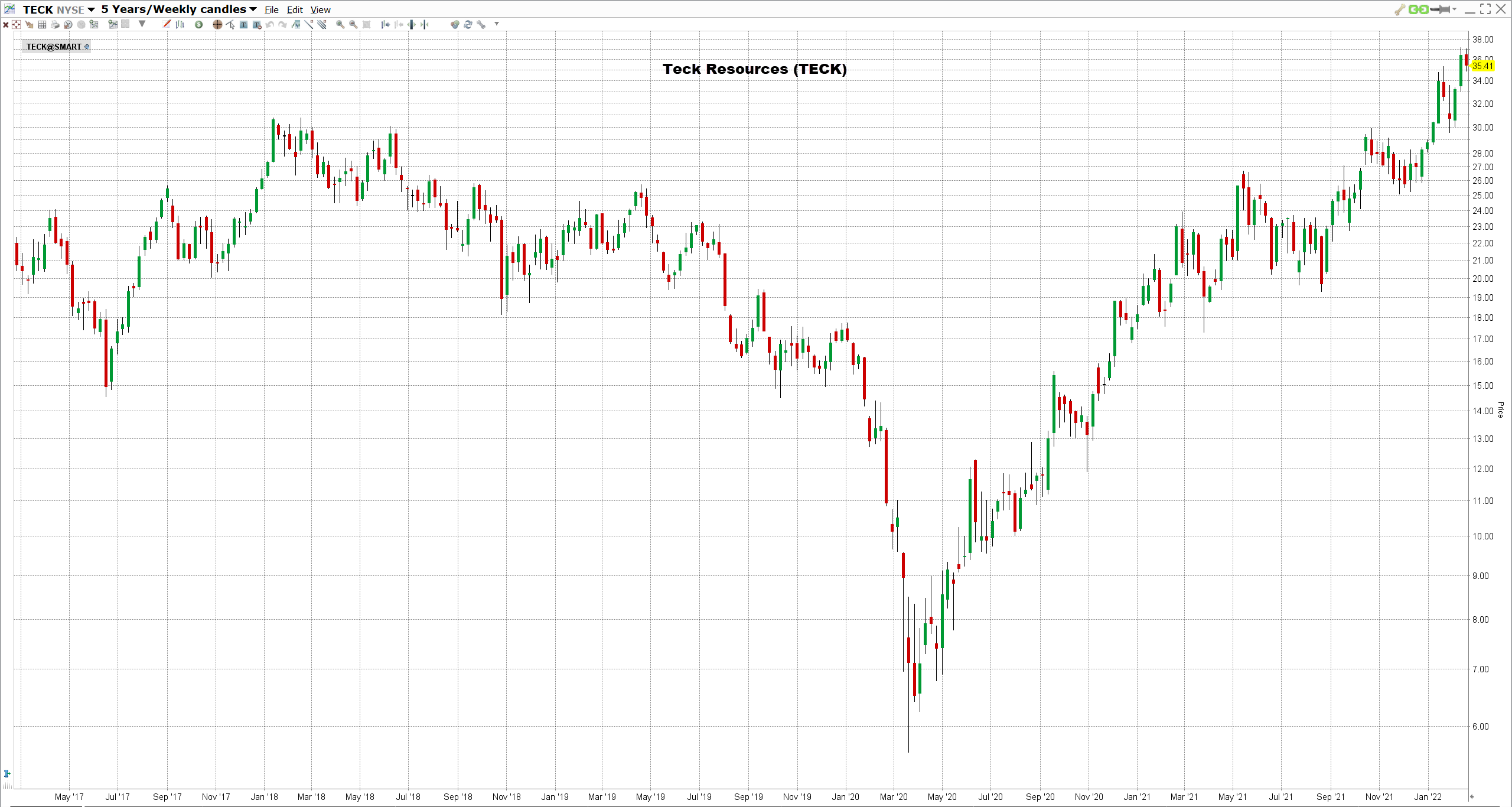Screen dimensions: 1512x807
Task: Click the 6.00 price axis label
Action: point(1481,727)
